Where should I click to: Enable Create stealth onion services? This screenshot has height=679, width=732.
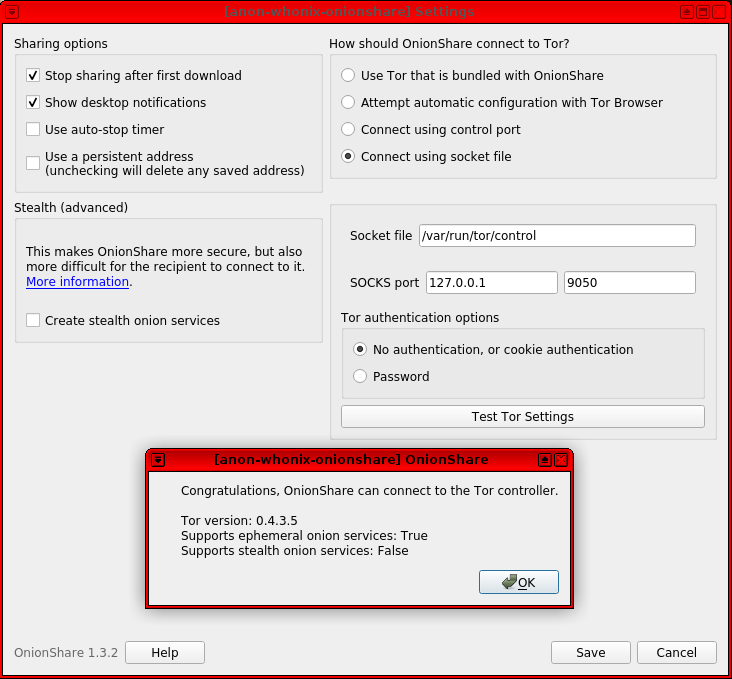click(x=33, y=321)
